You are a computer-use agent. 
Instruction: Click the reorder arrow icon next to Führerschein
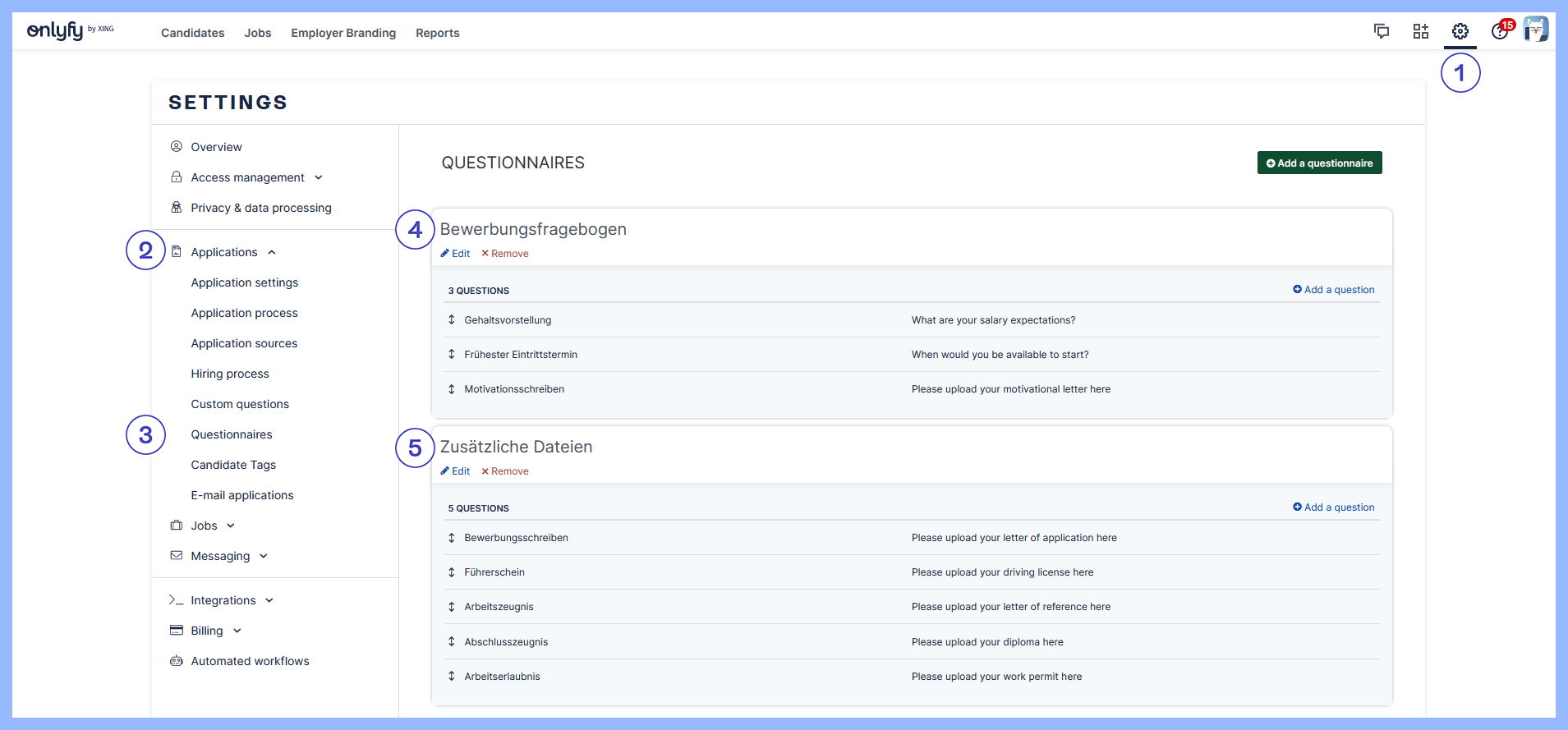pos(451,572)
